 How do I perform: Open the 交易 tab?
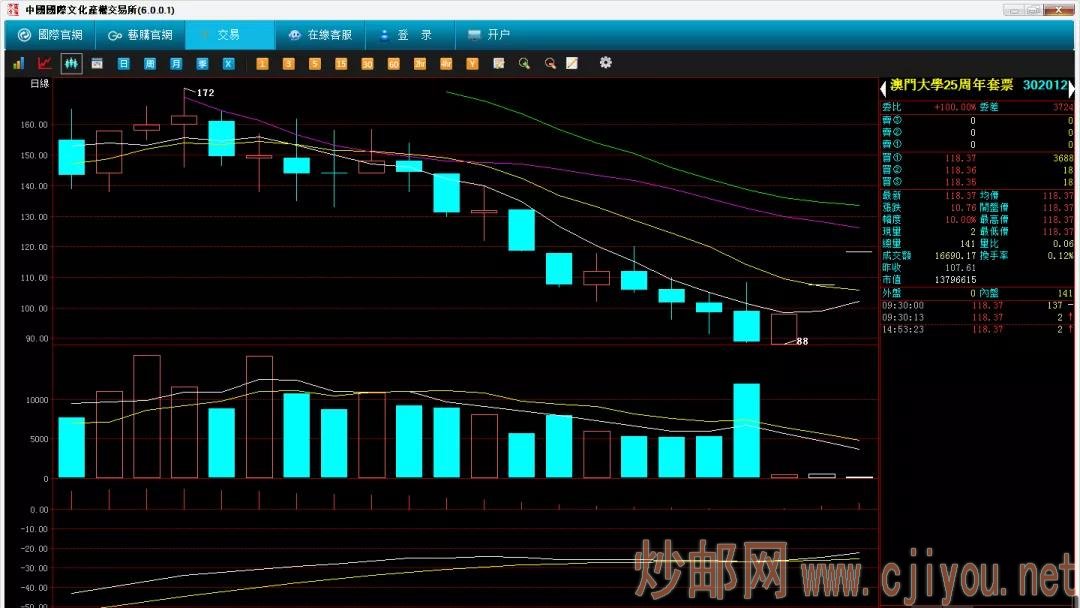[x=229, y=35]
